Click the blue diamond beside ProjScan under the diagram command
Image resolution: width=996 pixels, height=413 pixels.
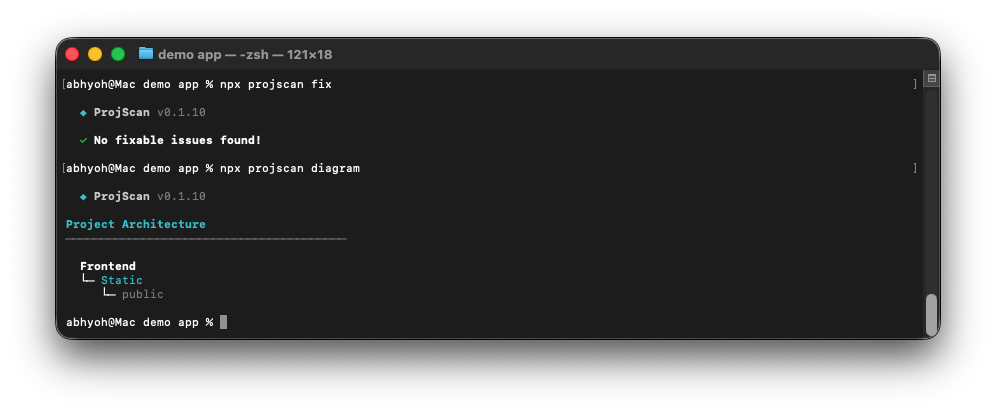tap(83, 196)
